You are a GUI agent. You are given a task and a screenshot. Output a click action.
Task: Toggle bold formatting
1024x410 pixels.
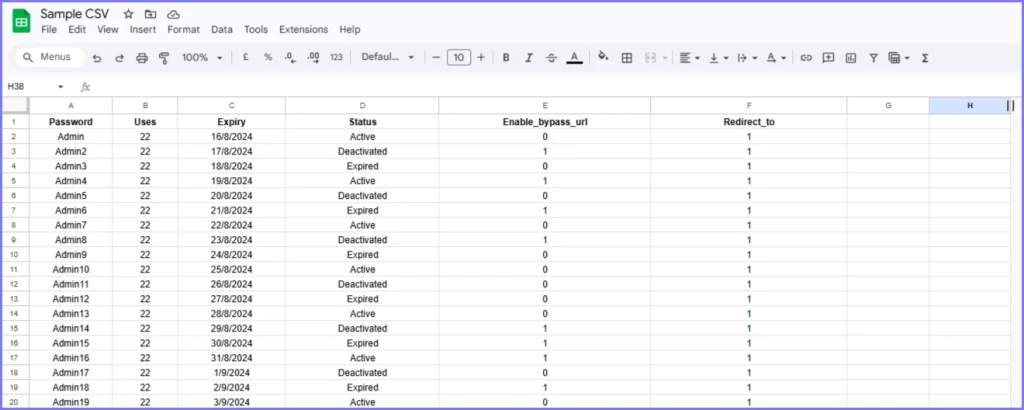point(506,58)
